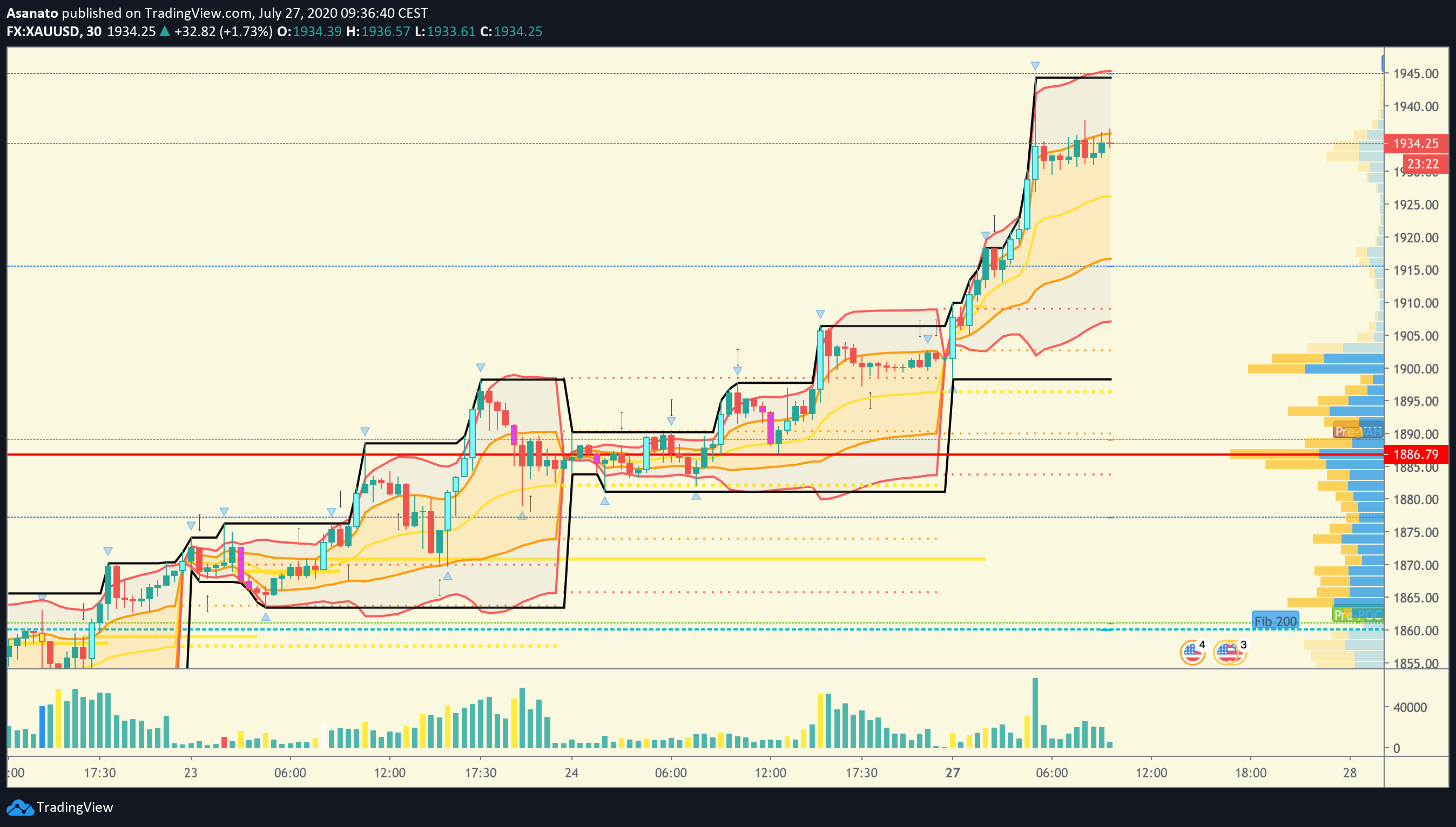Click the 1855.00 price axis label
This screenshot has height=827, width=1456.
(x=1415, y=663)
